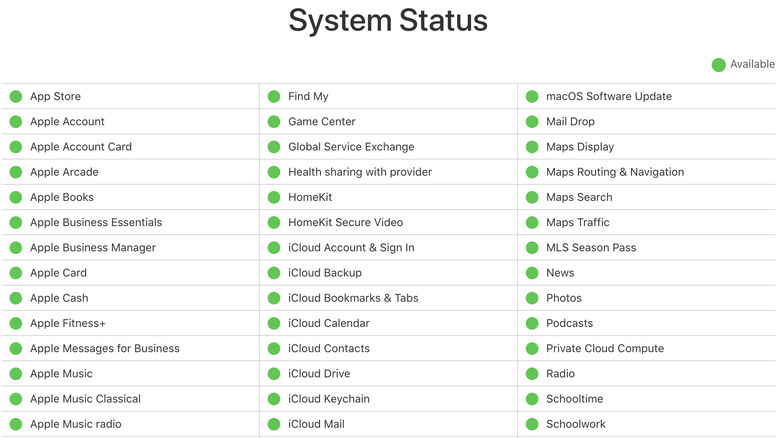Click the green status dot beside App Store
This screenshot has width=780, height=438.
coord(16,97)
